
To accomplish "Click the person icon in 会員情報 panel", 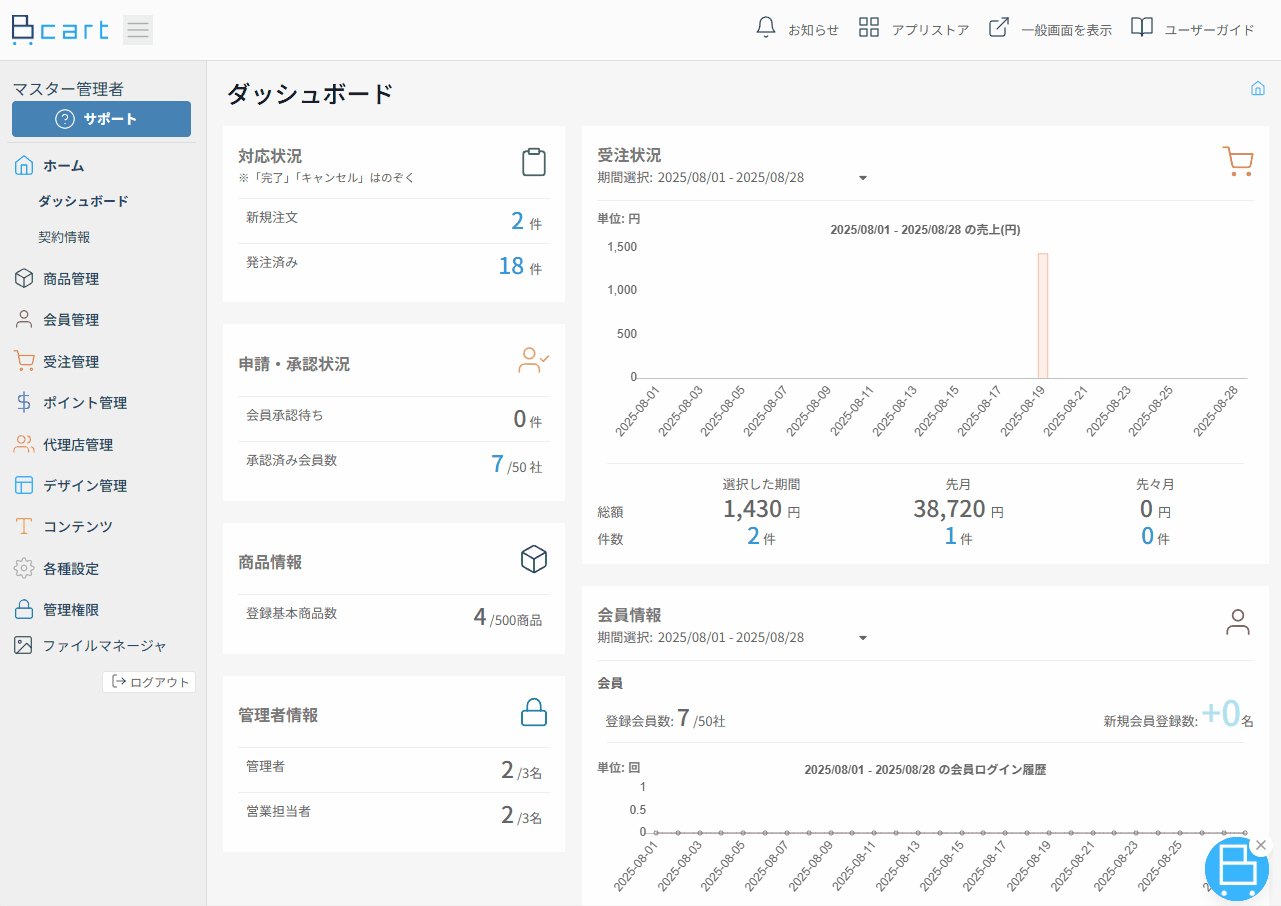I will [x=1238, y=622].
